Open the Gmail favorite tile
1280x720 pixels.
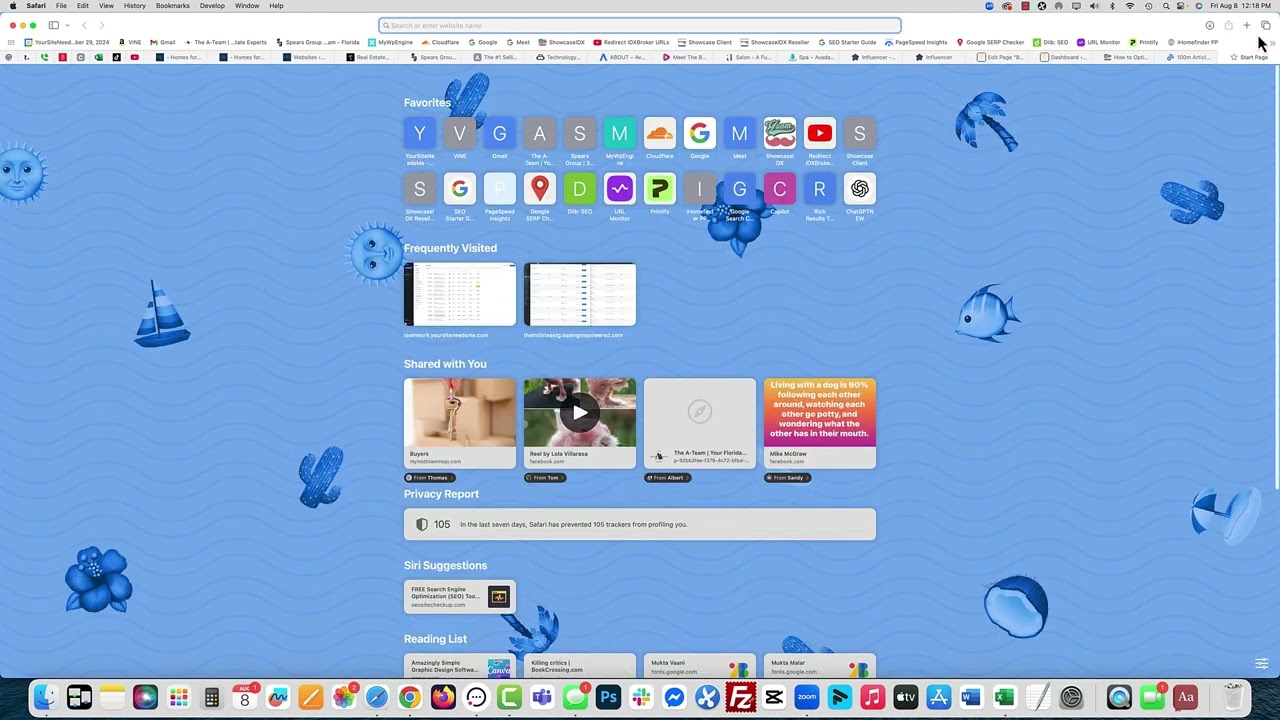tap(499, 133)
